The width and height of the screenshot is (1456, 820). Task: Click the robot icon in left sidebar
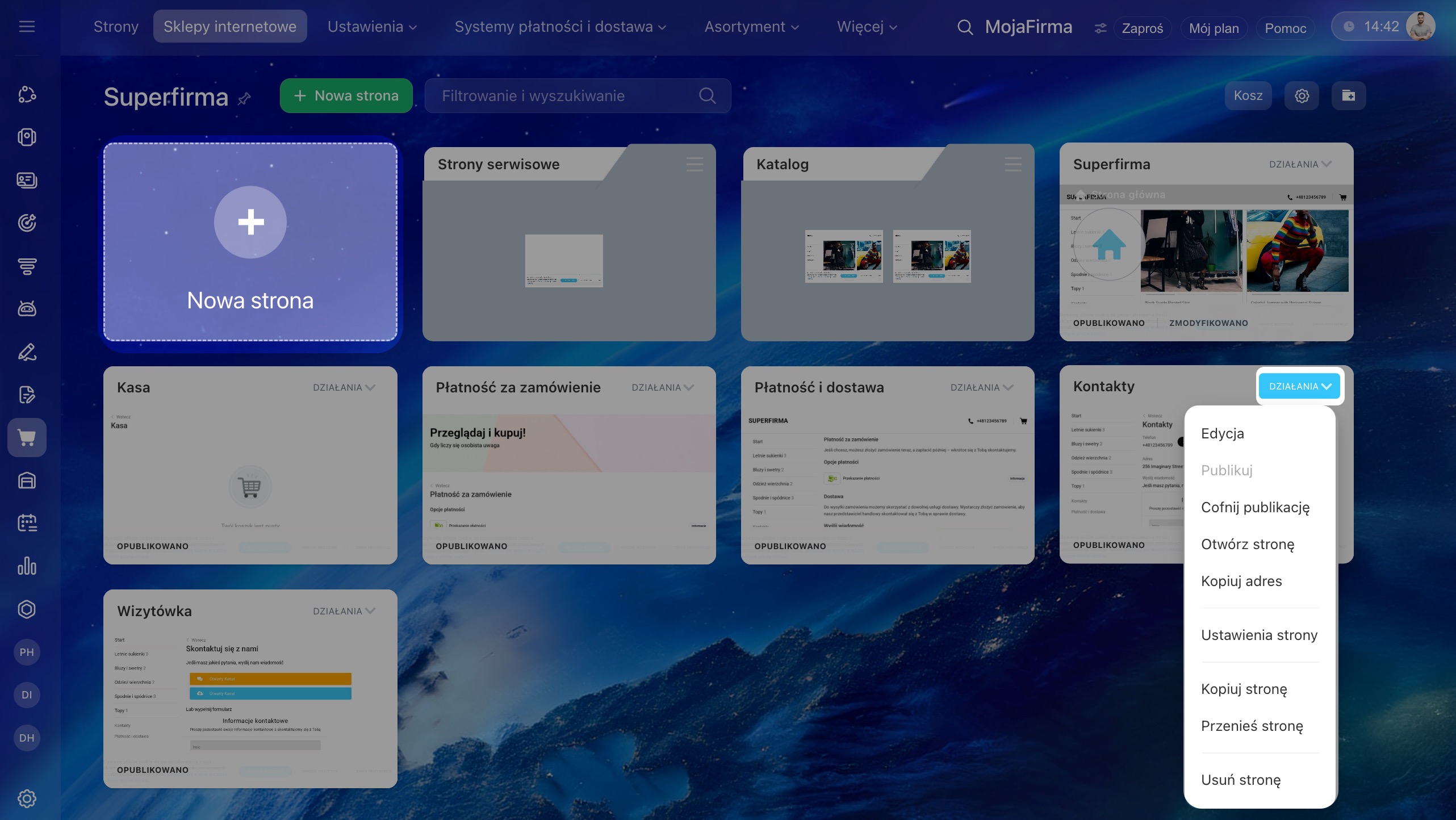(x=27, y=308)
